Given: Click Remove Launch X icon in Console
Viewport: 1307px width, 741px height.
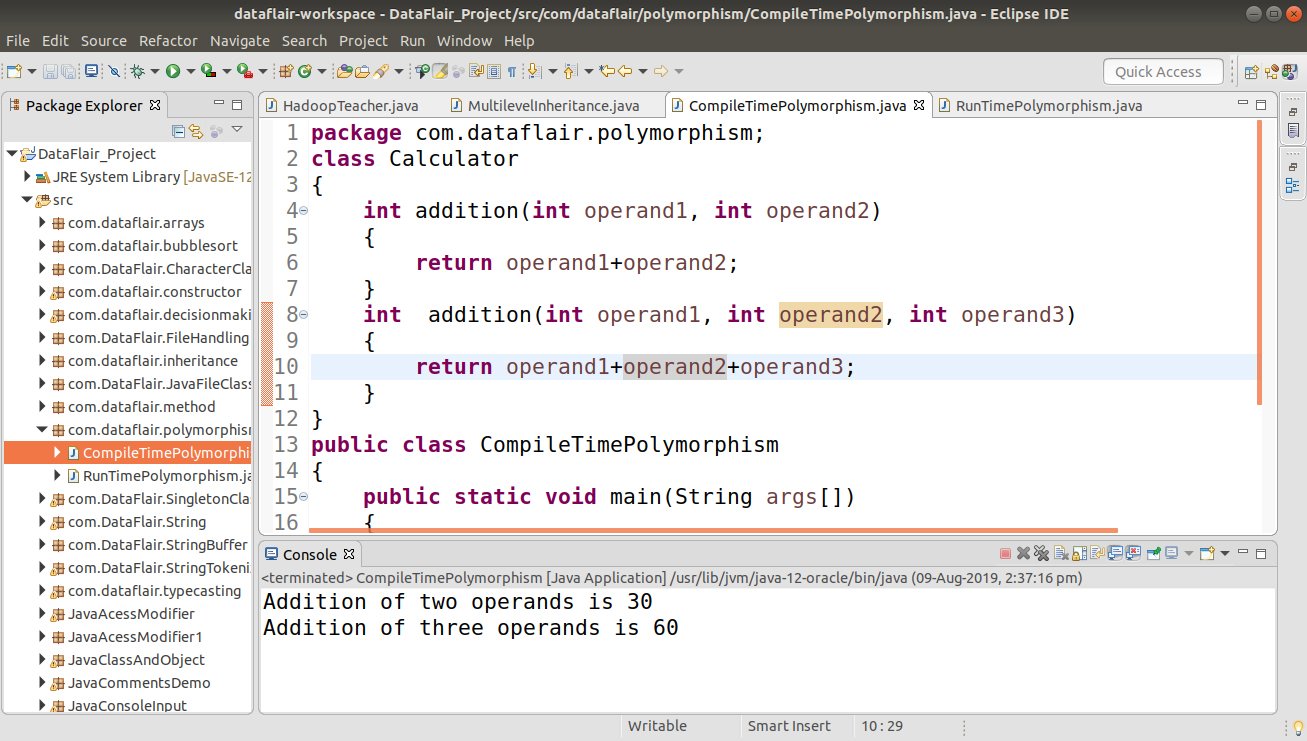Looking at the screenshot, I should (x=1023, y=553).
